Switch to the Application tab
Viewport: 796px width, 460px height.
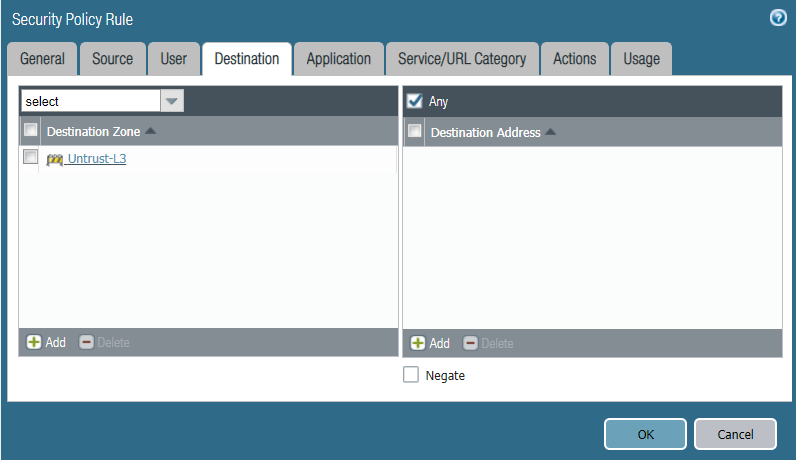click(339, 59)
